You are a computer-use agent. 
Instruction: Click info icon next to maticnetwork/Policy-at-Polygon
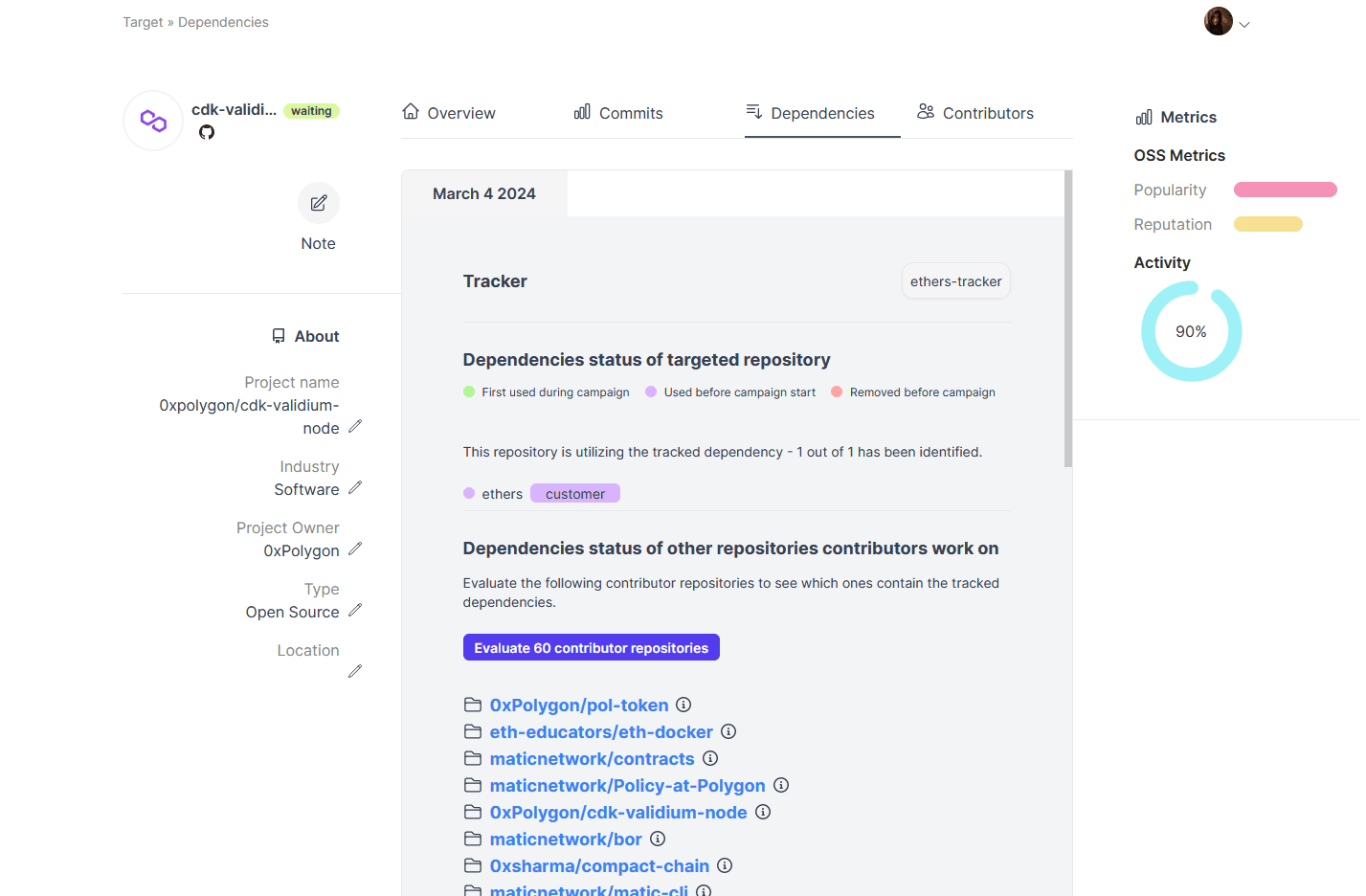(781, 785)
